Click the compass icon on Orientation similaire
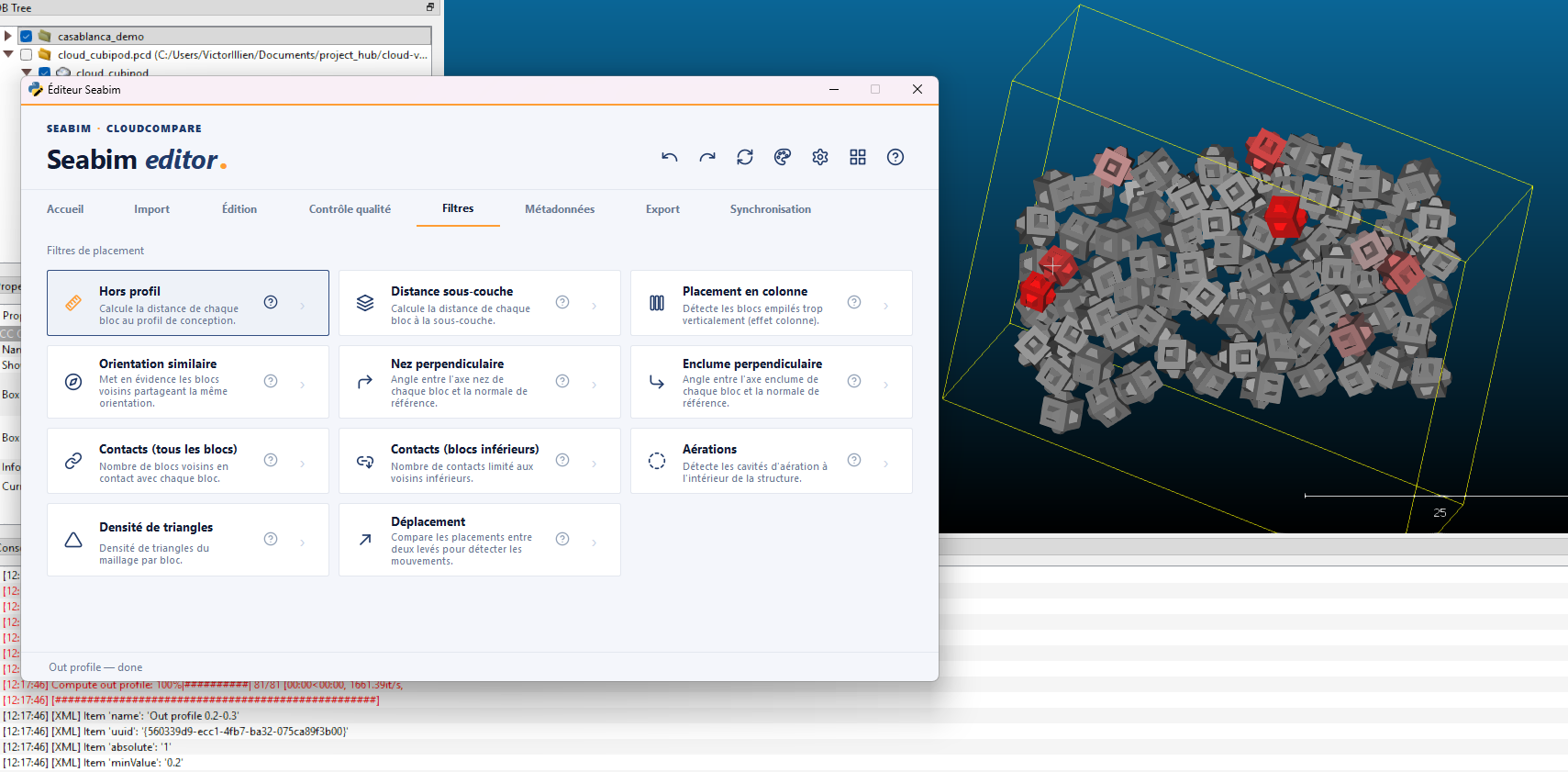1568x772 pixels. point(73,382)
